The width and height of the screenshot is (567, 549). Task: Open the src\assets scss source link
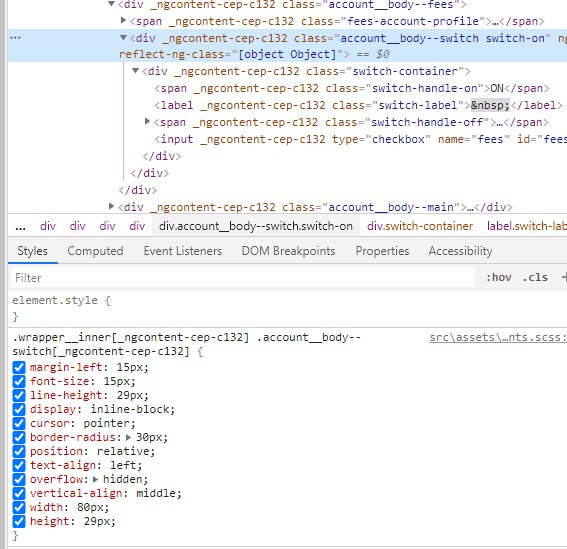pyautogui.click(x=498, y=337)
